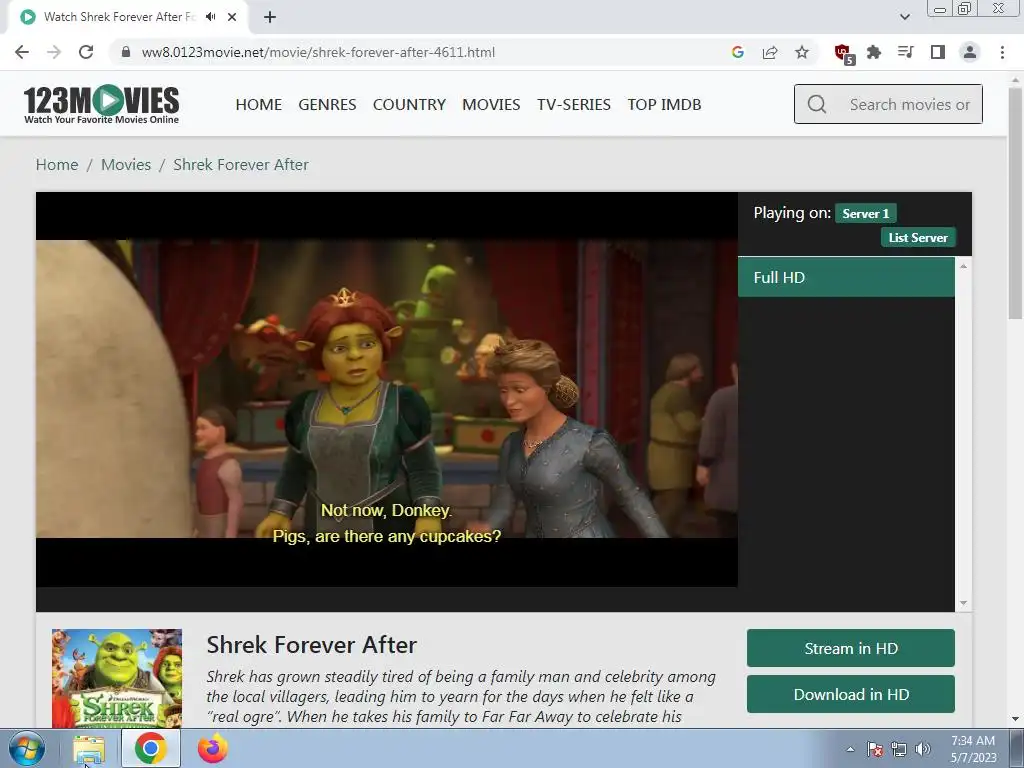Select the Server 1 badge
This screenshot has height=768, width=1024.
click(x=865, y=214)
